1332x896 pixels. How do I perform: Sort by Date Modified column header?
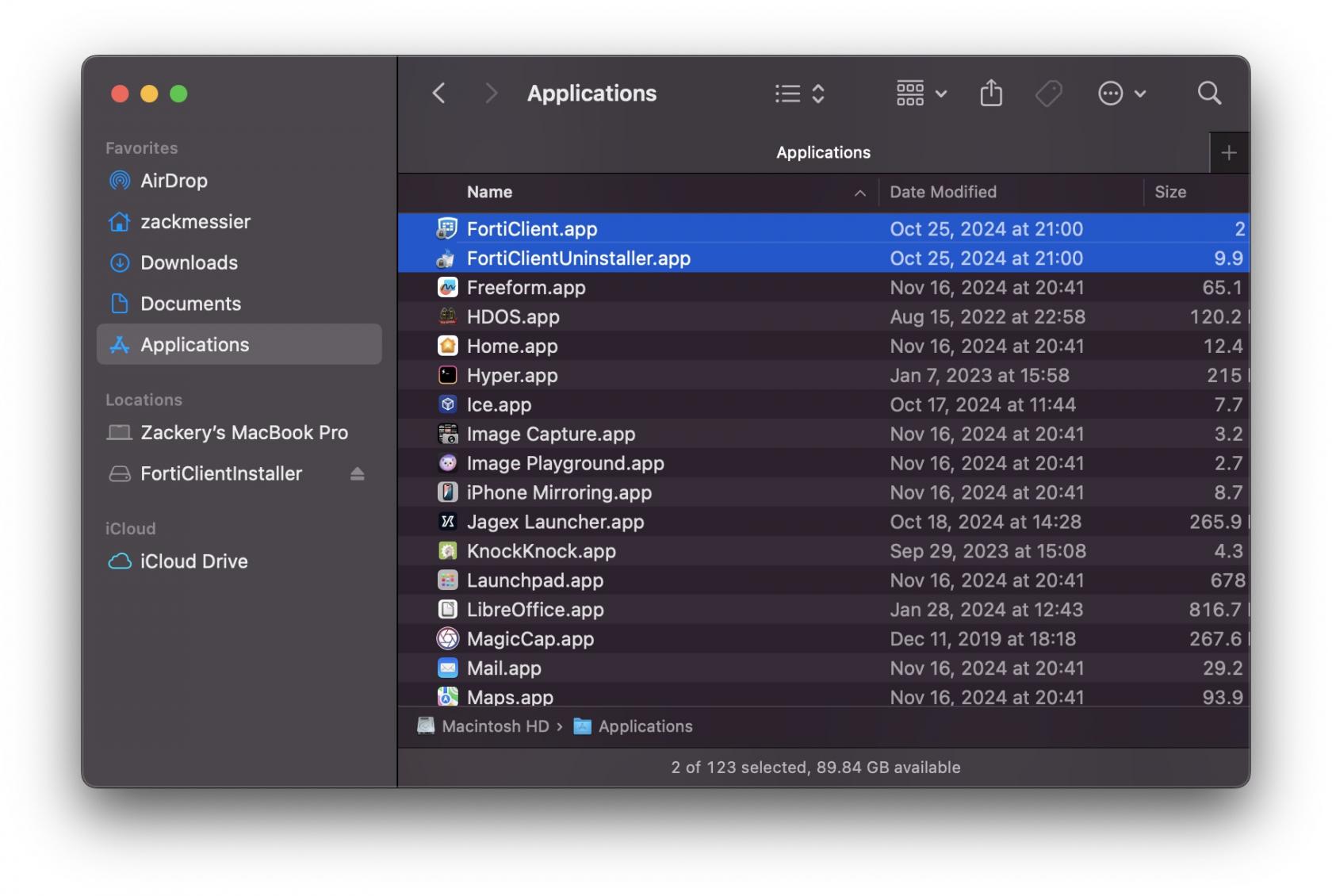coord(943,192)
